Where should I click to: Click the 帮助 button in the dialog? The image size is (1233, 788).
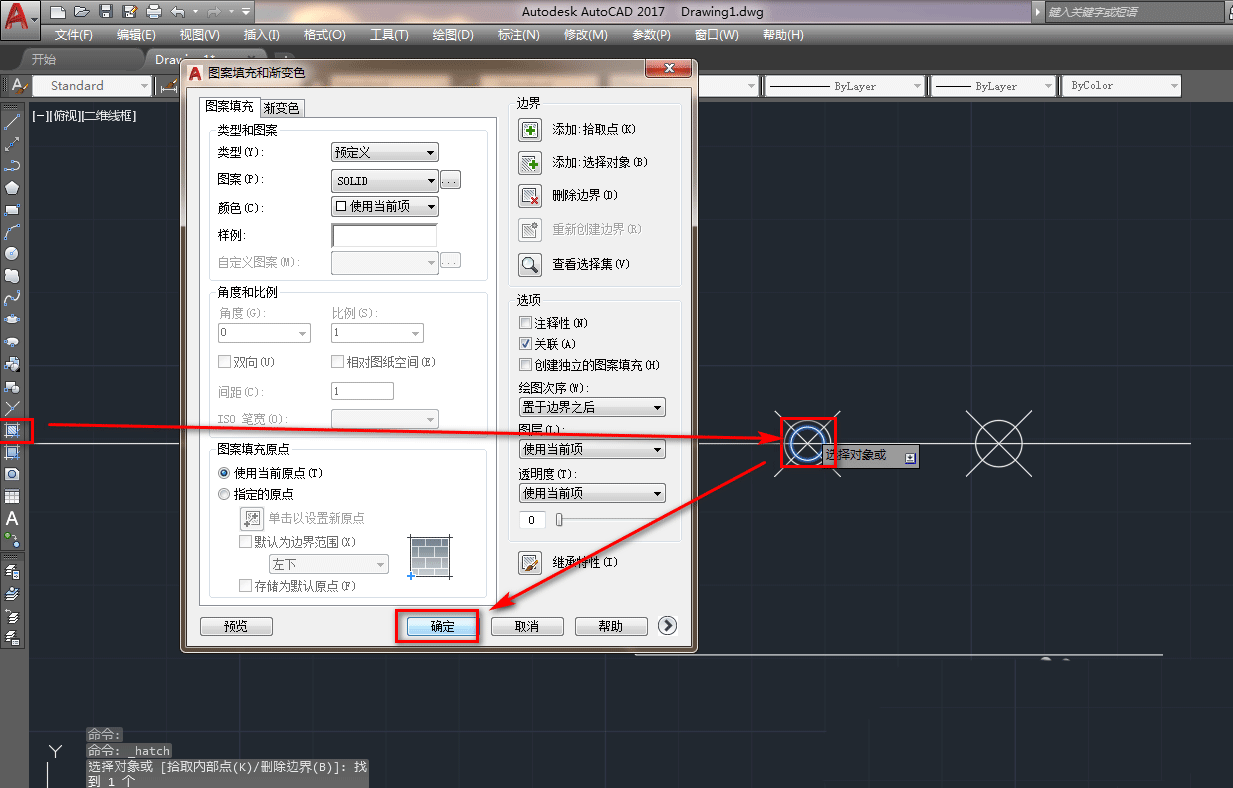click(611, 626)
